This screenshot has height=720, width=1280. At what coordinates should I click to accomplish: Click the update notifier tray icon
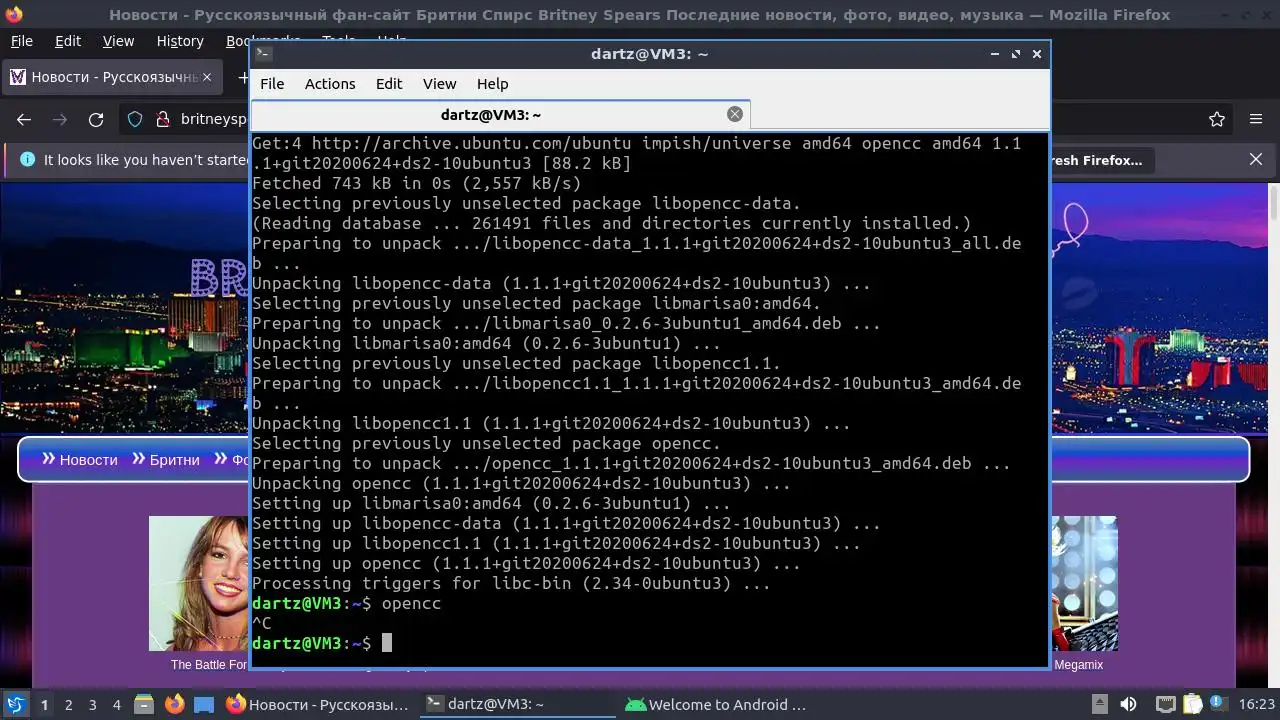tap(1219, 704)
